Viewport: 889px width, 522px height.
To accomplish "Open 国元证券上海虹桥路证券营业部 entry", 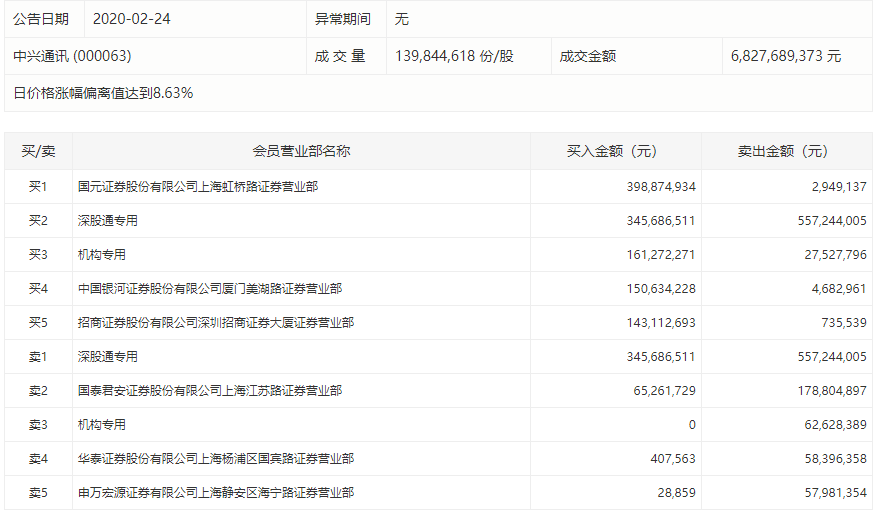I will (198, 187).
